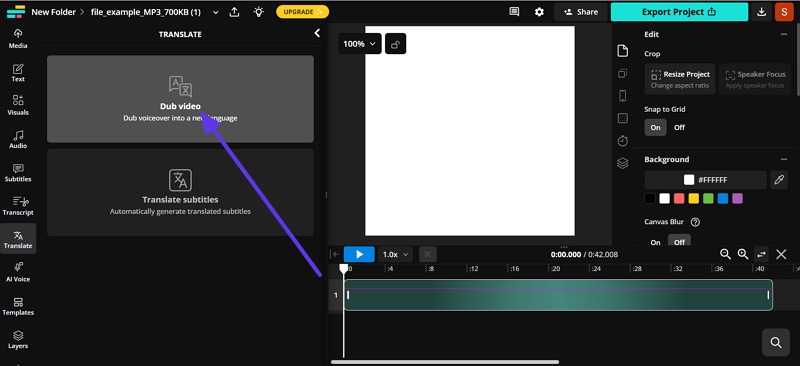Viewport: 800px width, 366px height.
Task: Turn Canvas Blur On
Action: click(x=656, y=242)
